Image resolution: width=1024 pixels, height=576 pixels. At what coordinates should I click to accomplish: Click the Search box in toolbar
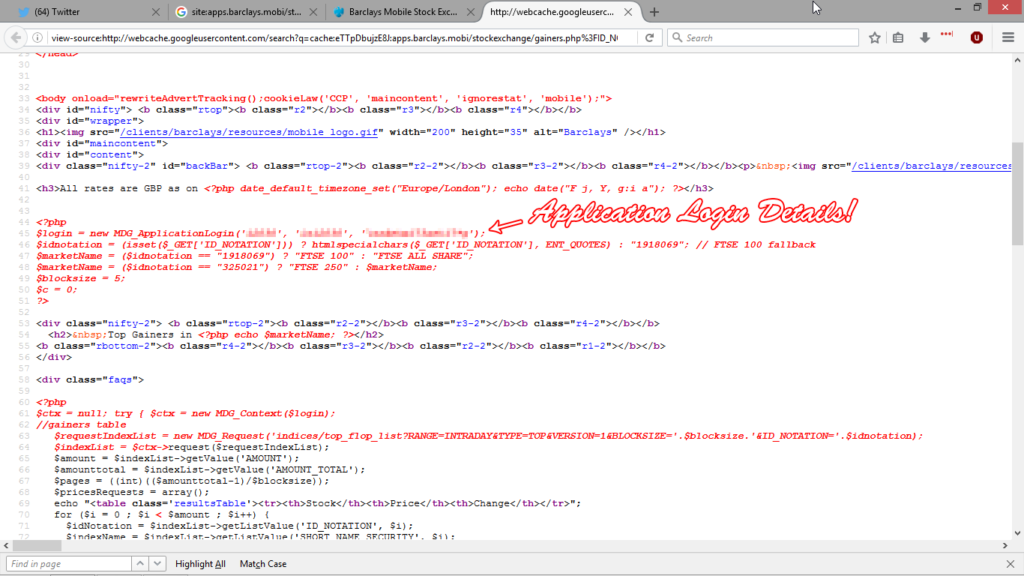tap(763, 38)
